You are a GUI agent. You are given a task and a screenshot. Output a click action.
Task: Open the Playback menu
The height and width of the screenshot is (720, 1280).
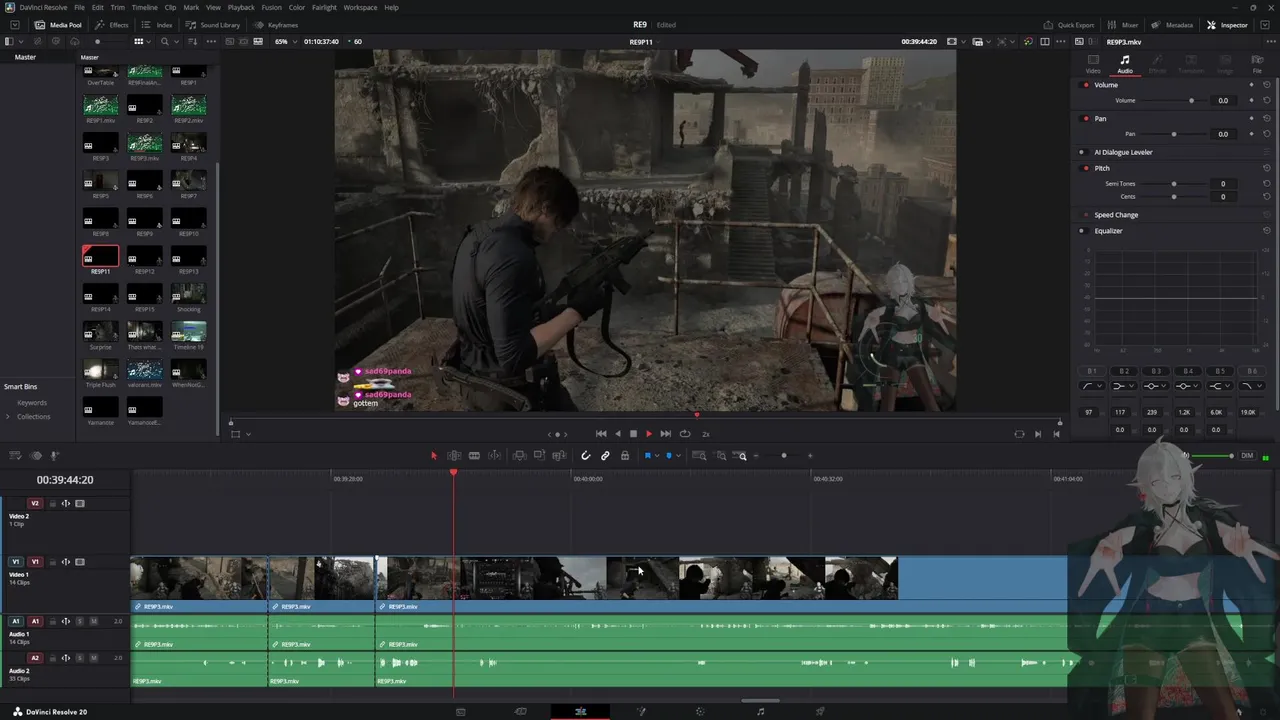(x=241, y=7)
